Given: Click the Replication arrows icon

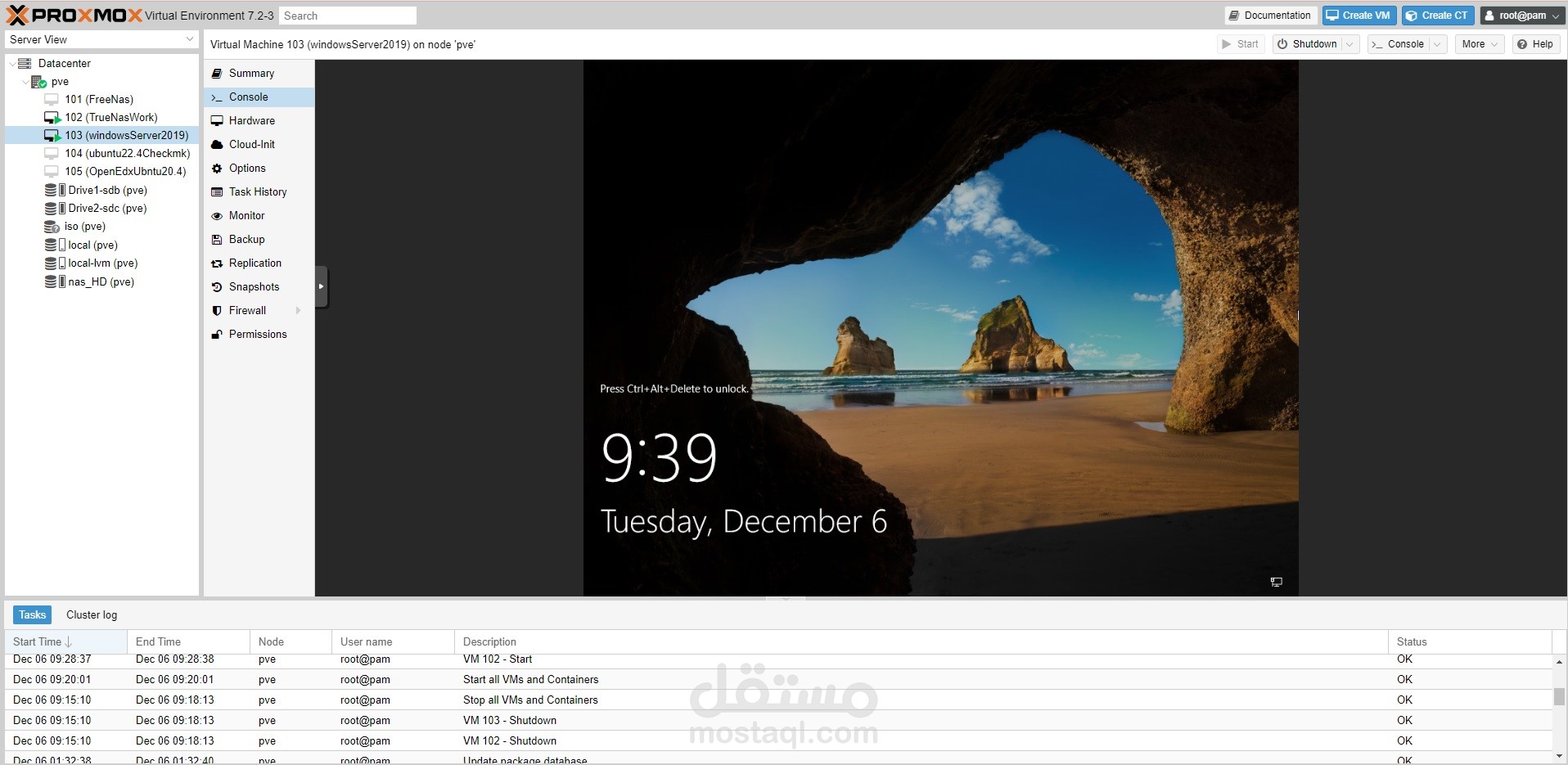Looking at the screenshot, I should 217,263.
